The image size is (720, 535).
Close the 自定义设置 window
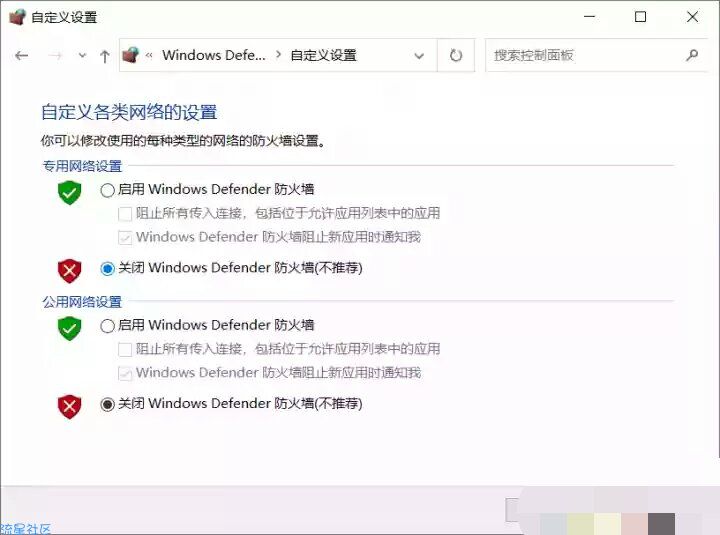pos(692,17)
